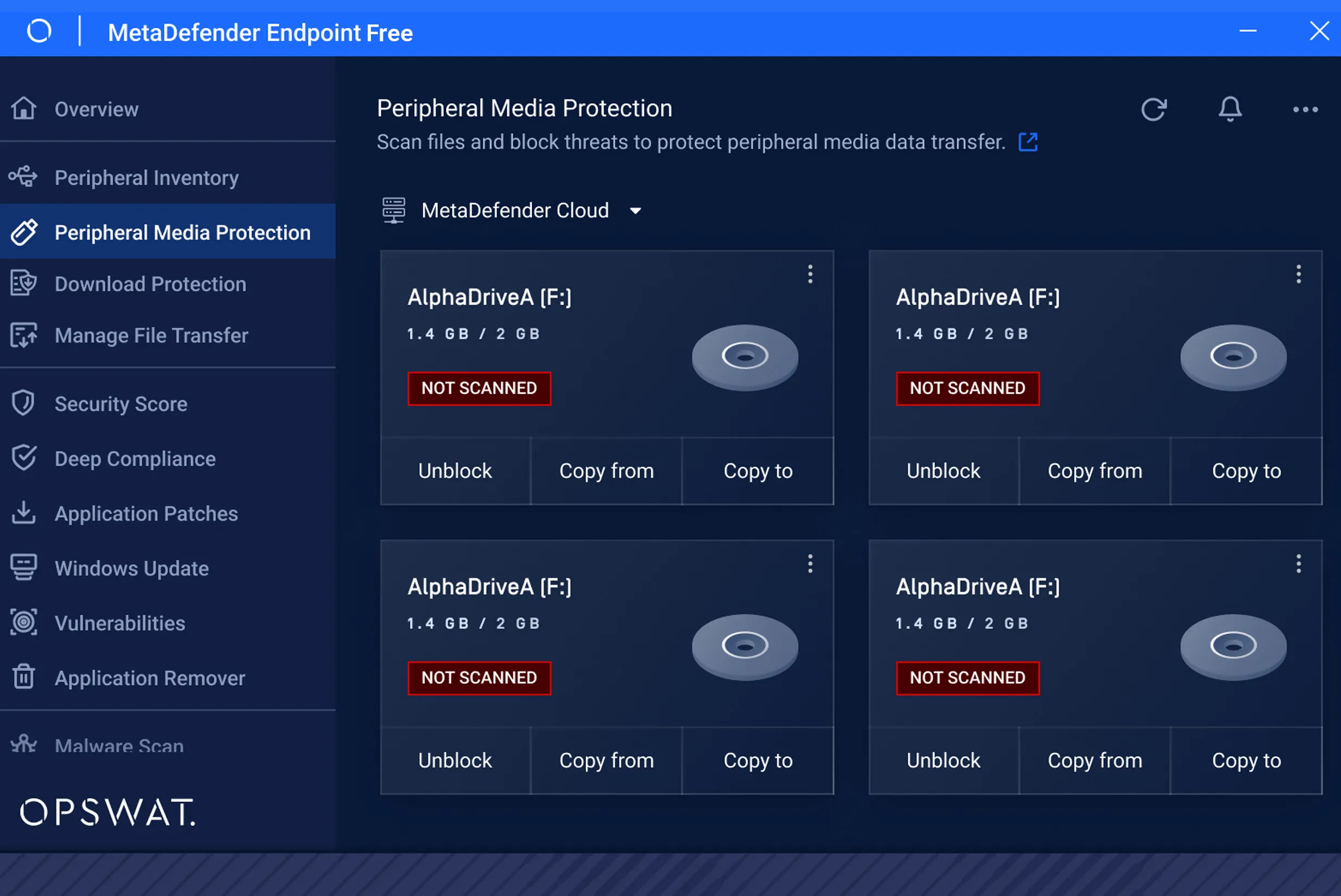1341x896 pixels.
Task: Click the Manage File Transfer icon
Action: click(x=23, y=335)
